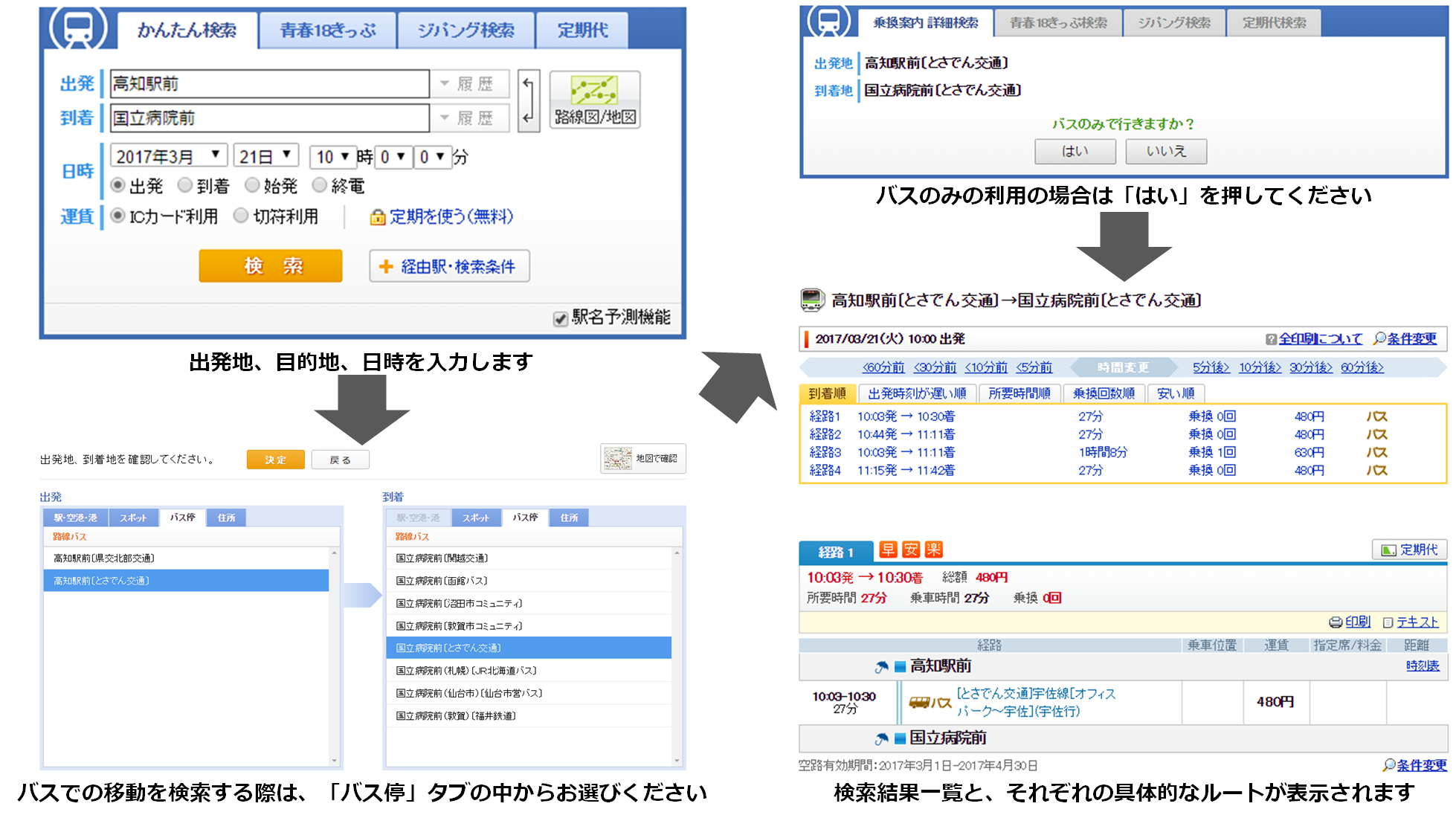Viewport: 1456px width, 815px height.
Task: Open the 2017年3月 month dropdown
Action: (x=169, y=156)
